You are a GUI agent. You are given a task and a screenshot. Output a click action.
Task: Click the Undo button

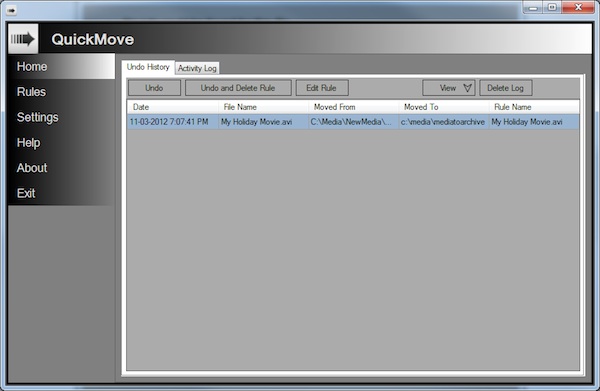(154, 88)
